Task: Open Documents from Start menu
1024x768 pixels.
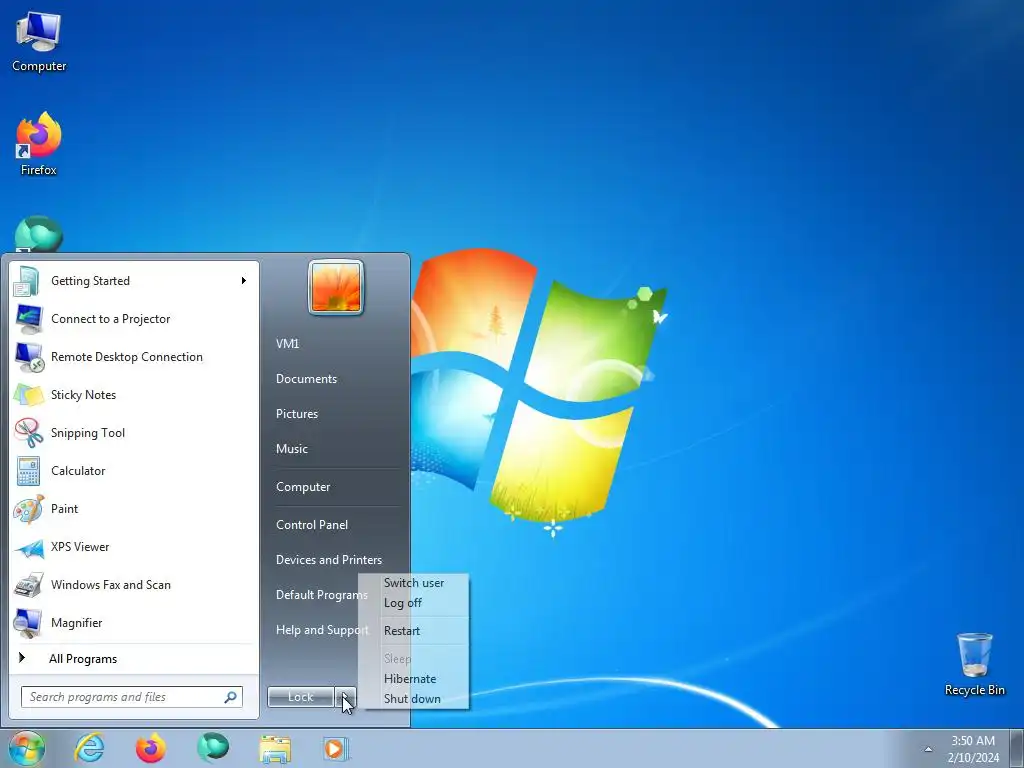Action: tap(306, 379)
